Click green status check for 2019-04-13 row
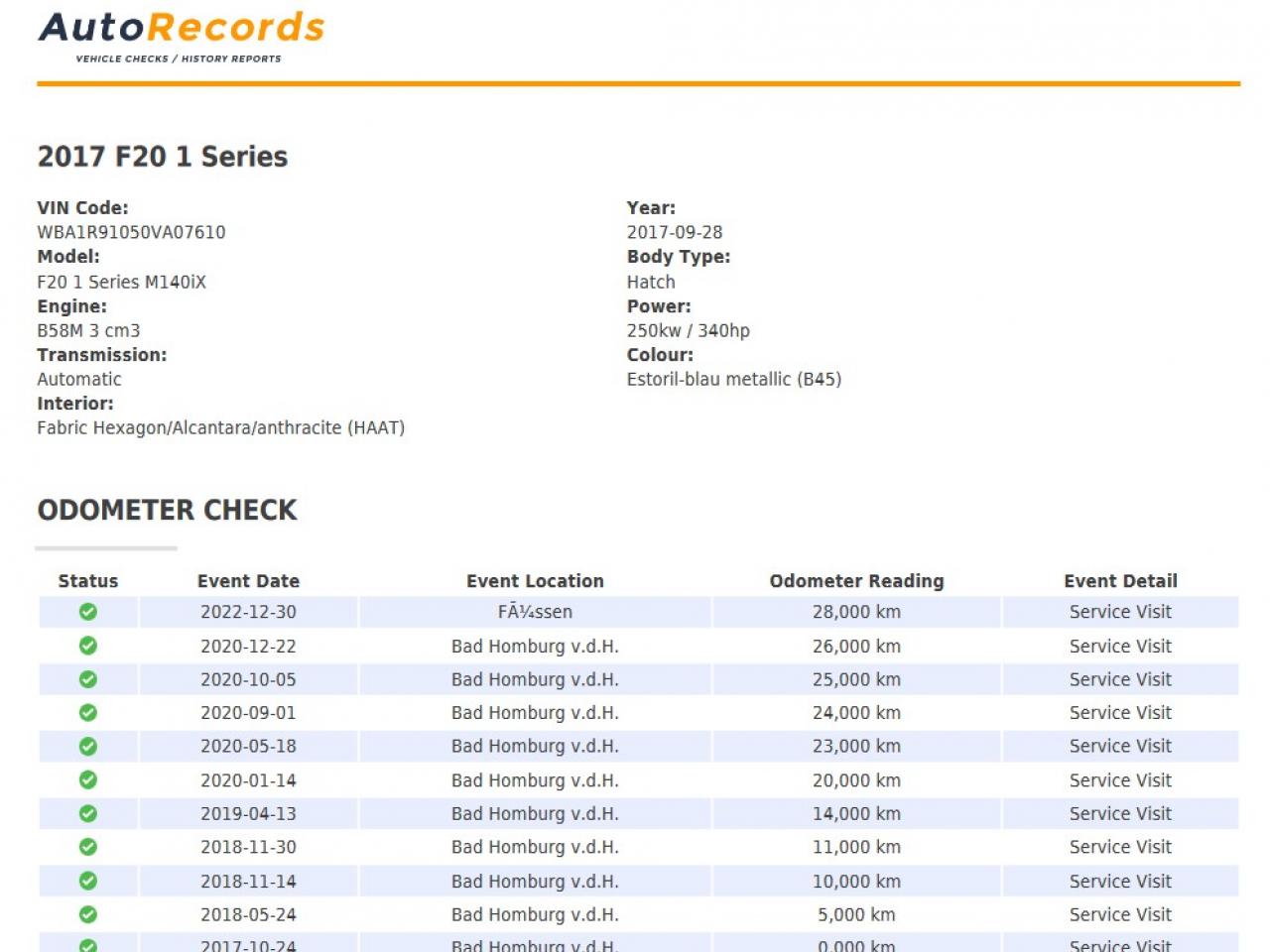This screenshot has width=1270, height=952. (88, 813)
